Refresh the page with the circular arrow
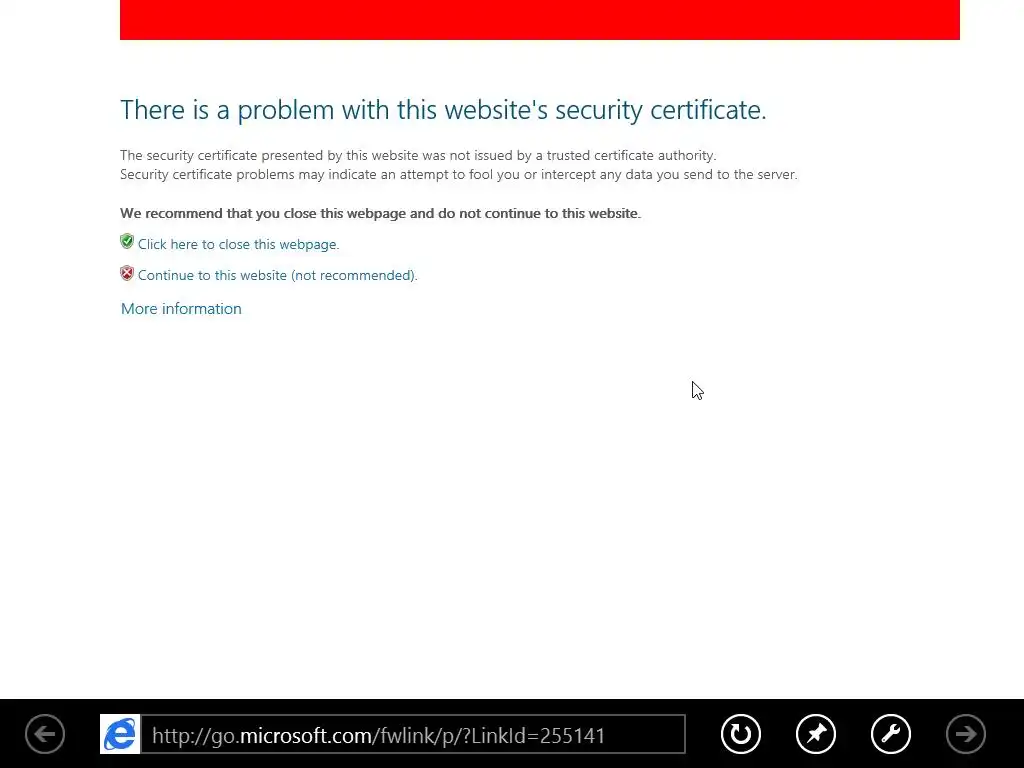Image resolution: width=1024 pixels, height=768 pixels. coord(741,734)
